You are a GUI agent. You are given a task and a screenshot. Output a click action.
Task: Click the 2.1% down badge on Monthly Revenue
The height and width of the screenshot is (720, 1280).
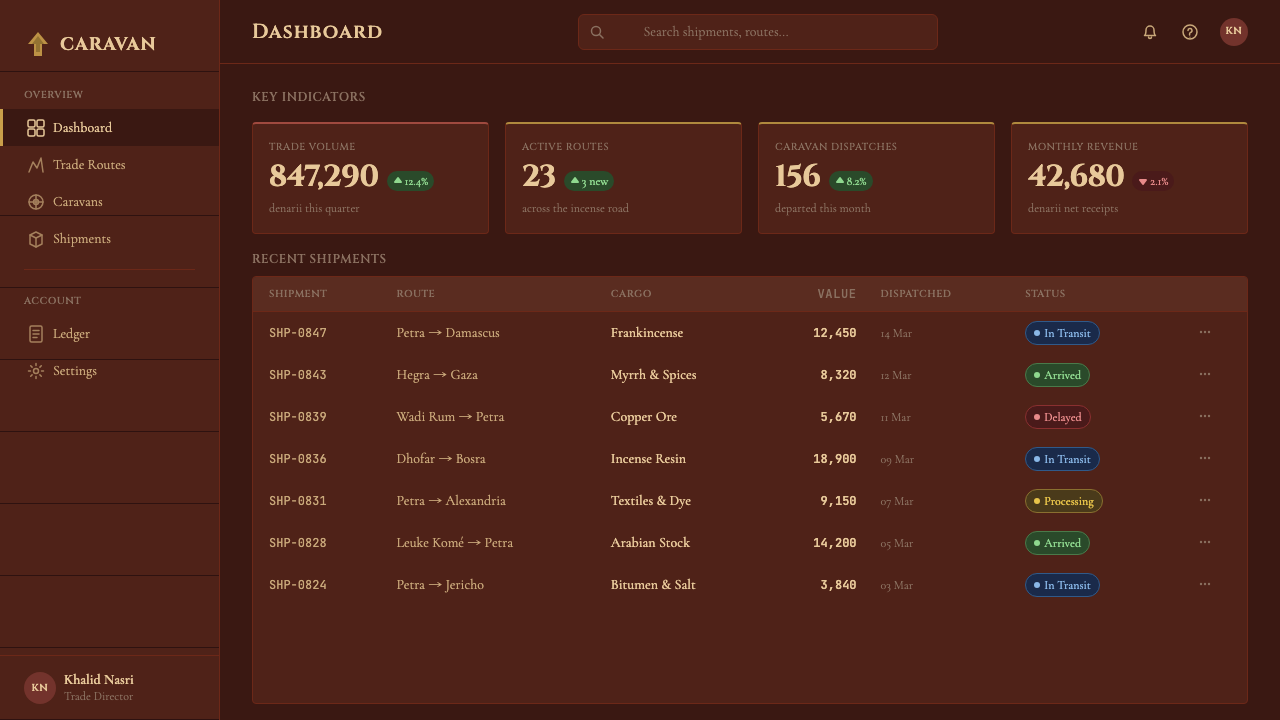1153,182
